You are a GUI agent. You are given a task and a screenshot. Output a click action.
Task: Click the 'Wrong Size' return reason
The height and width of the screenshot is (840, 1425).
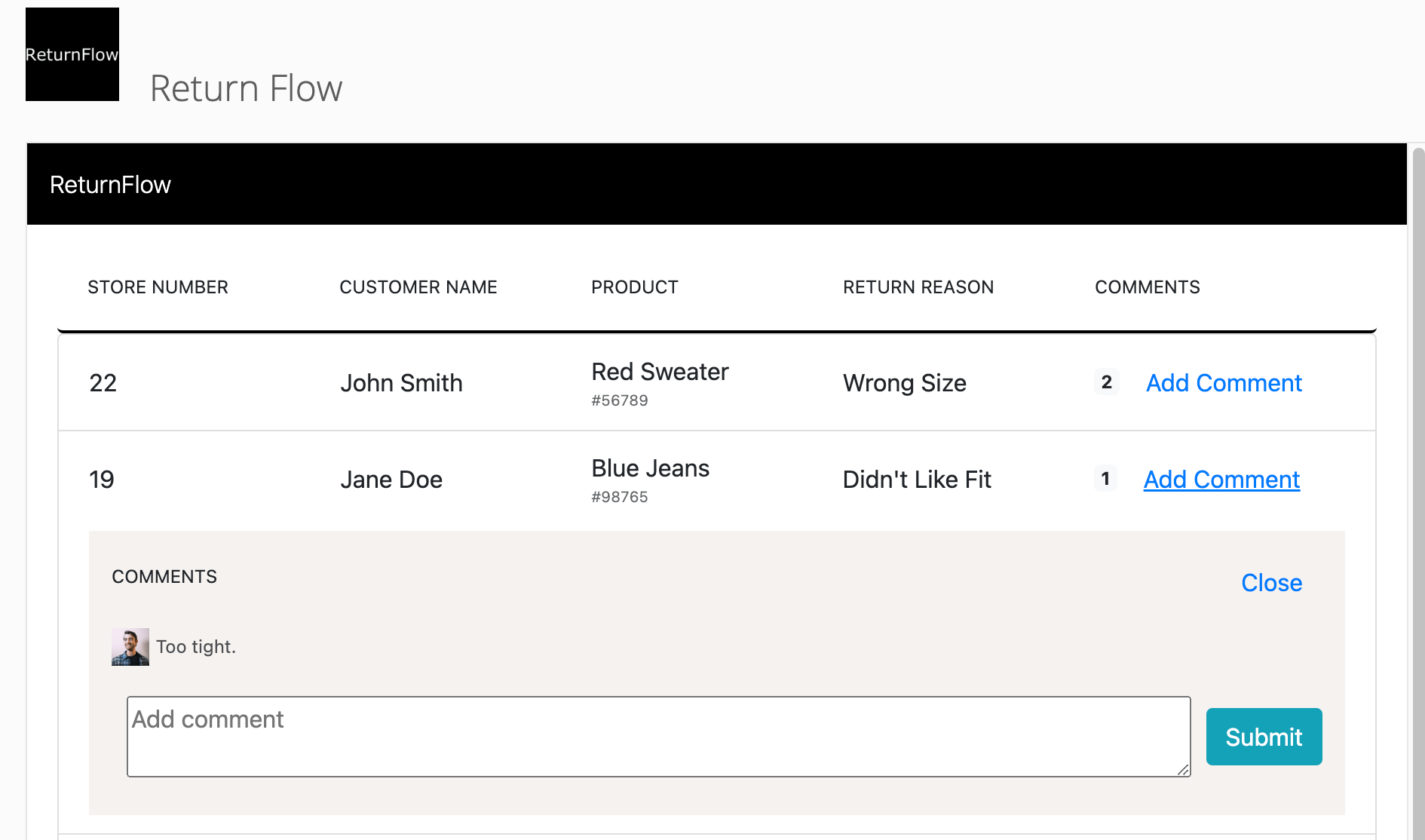[905, 383]
